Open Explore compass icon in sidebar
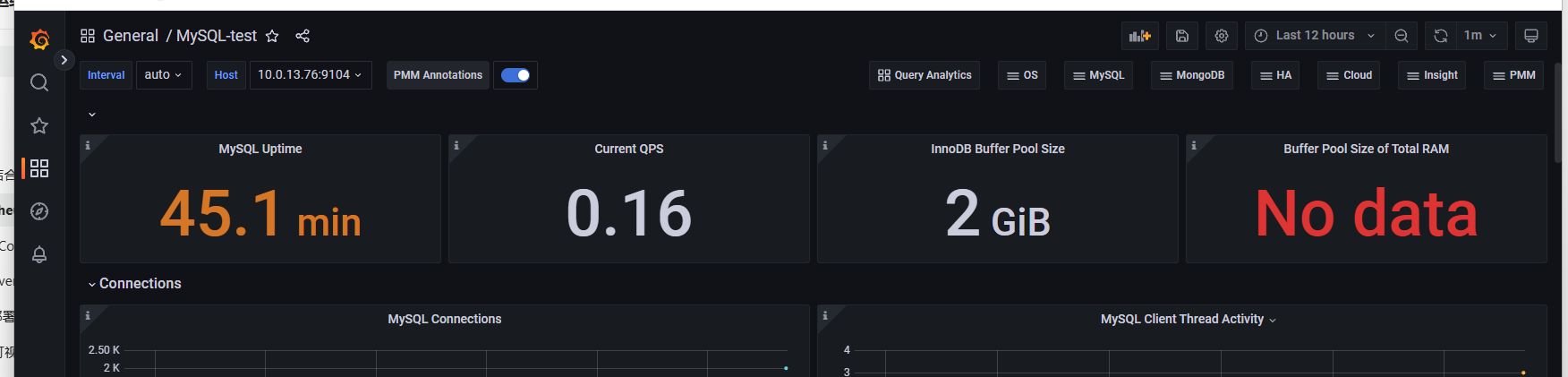 tap(39, 211)
